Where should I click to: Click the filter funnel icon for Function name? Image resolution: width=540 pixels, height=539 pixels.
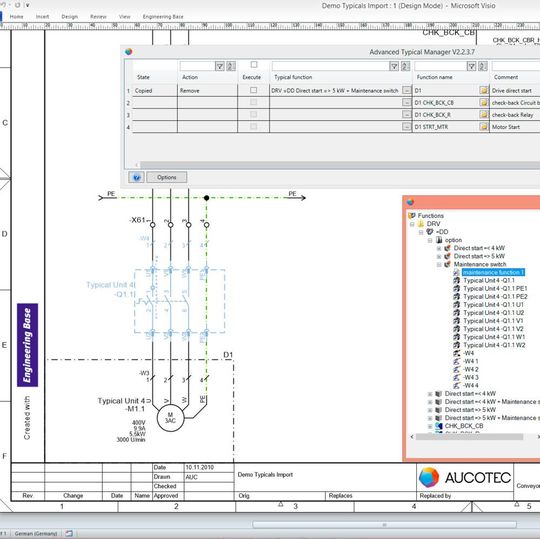[471, 66]
